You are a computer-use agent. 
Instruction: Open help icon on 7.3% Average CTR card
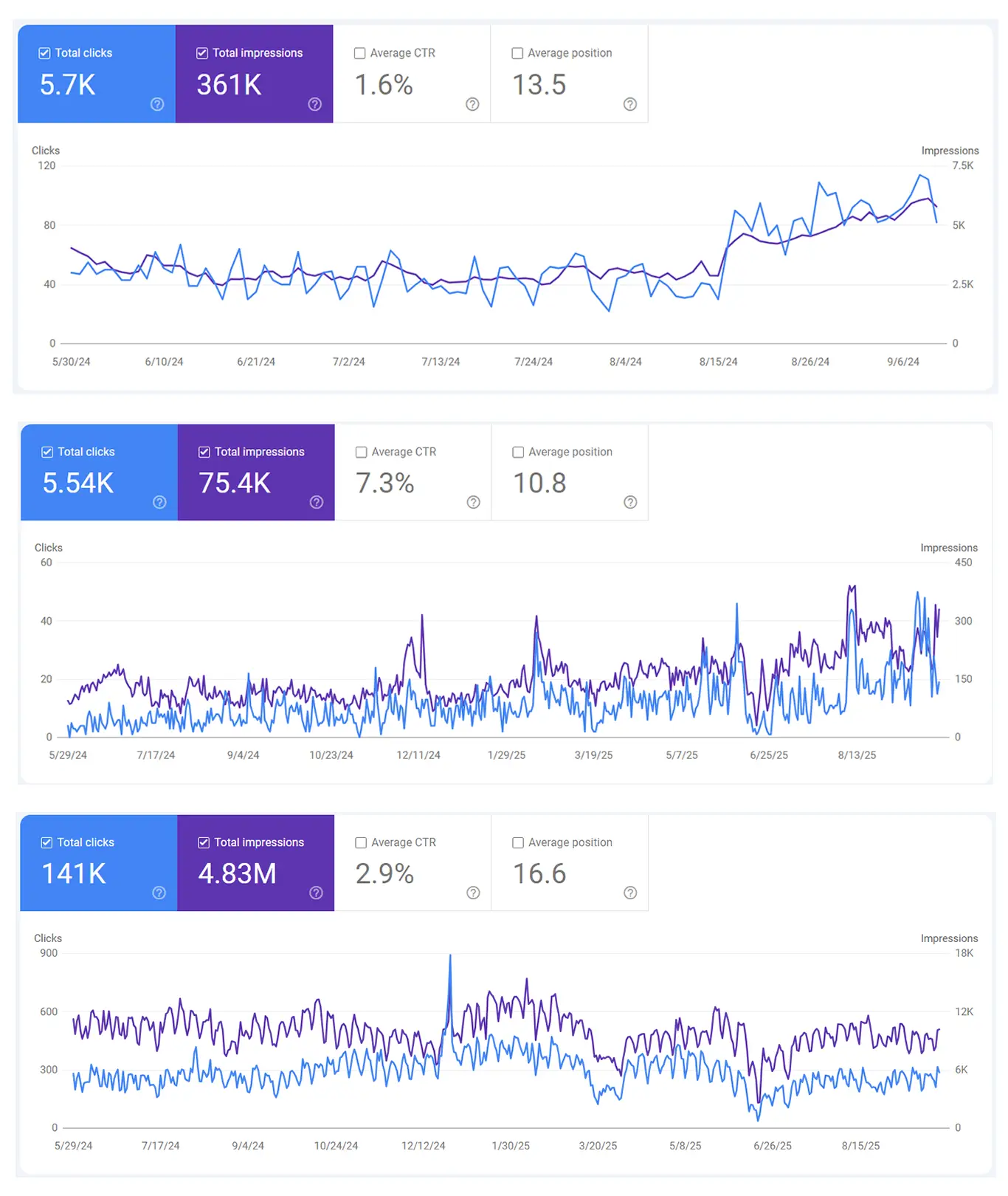(x=474, y=502)
